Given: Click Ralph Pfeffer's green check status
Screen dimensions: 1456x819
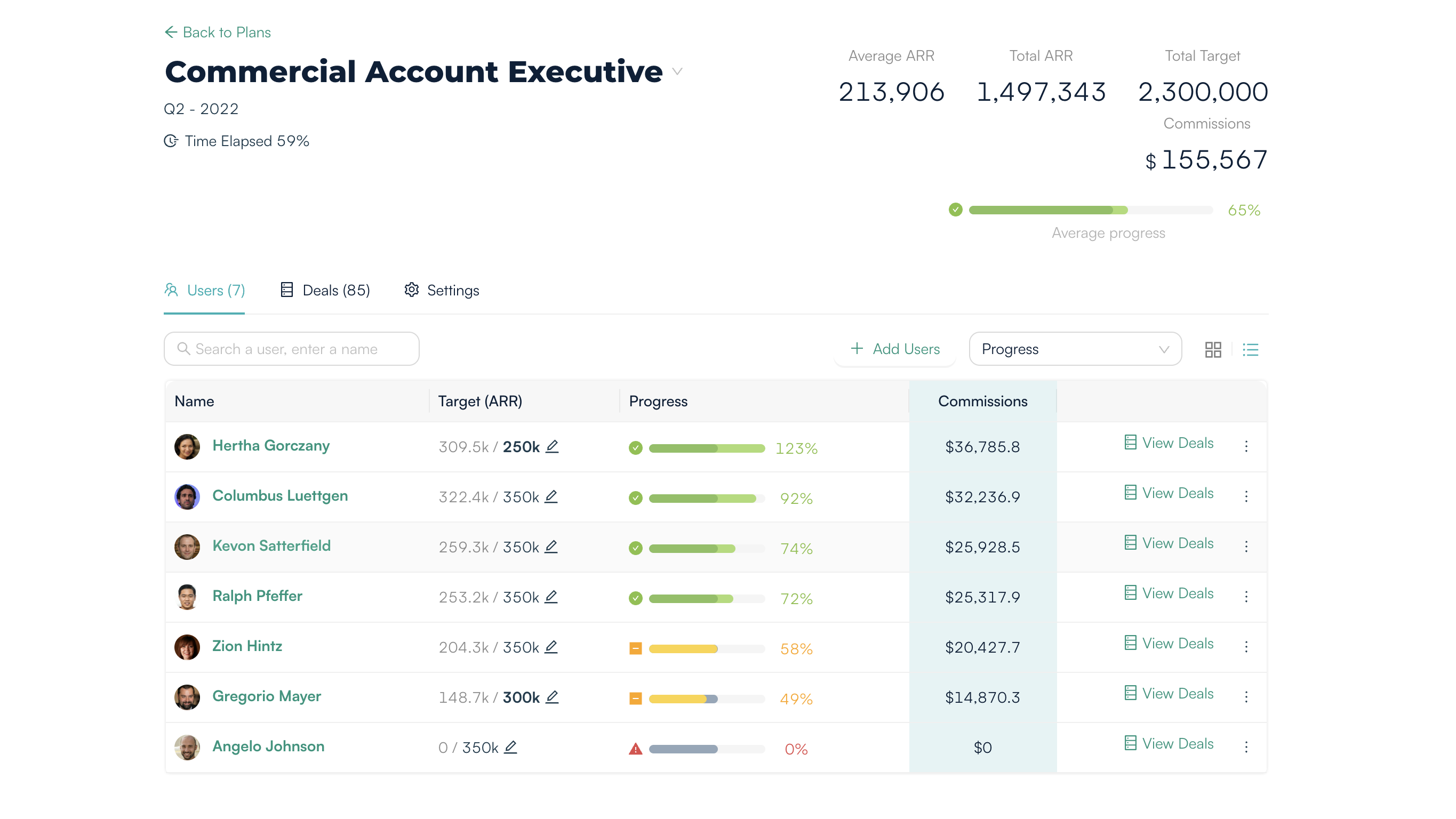Looking at the screenshot, I should tap(635, 598).
